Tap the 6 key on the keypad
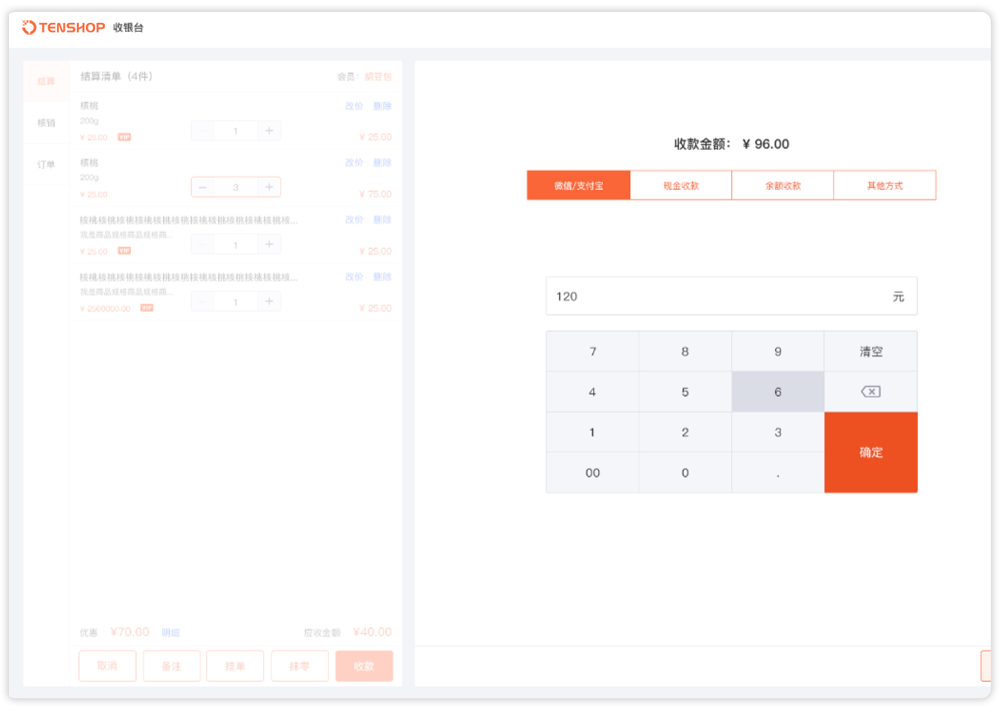This screenshot has height=710, width=1000. pyautogui.click(x=777, y=392)
